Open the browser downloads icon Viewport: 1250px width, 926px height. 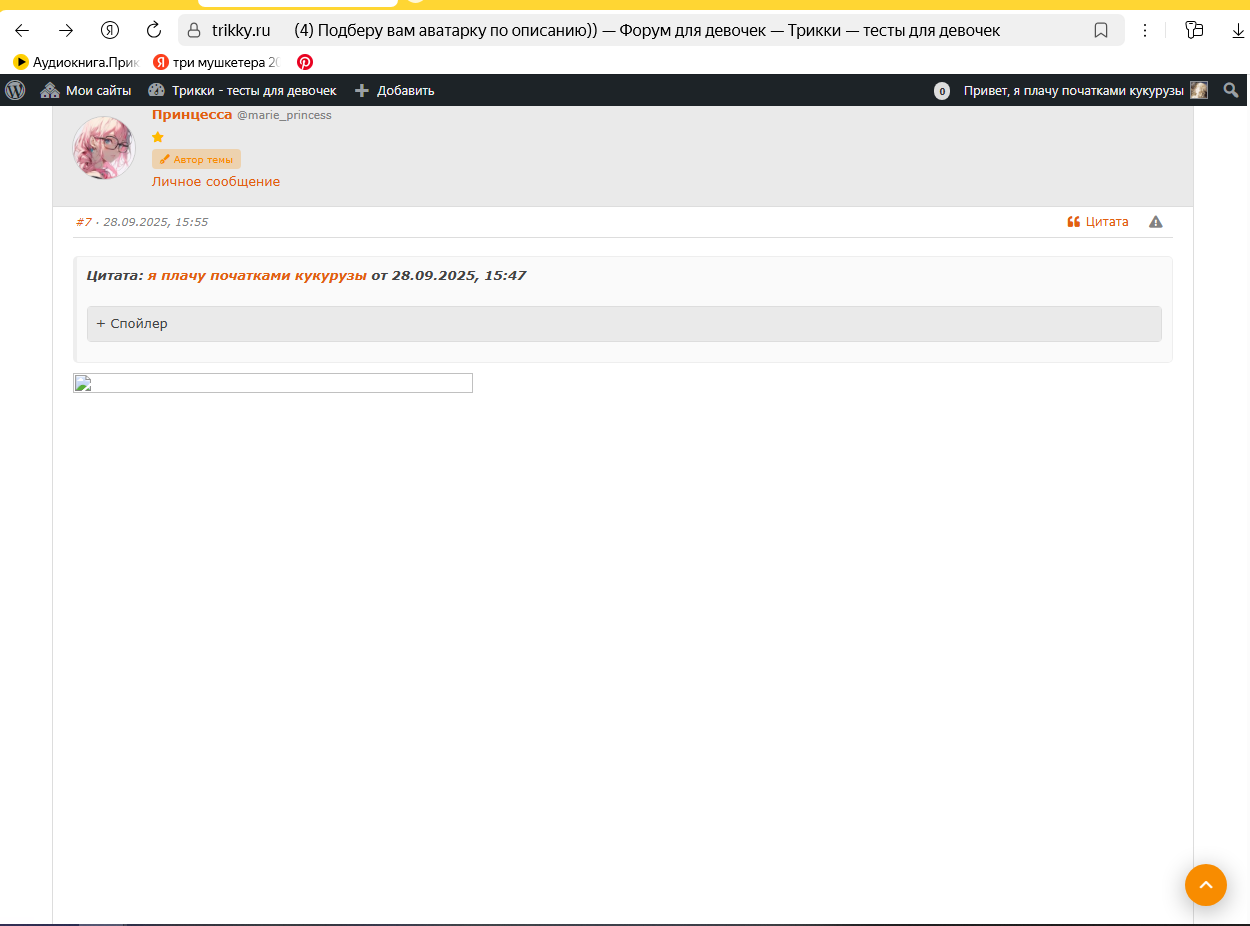coord(1238,30)
